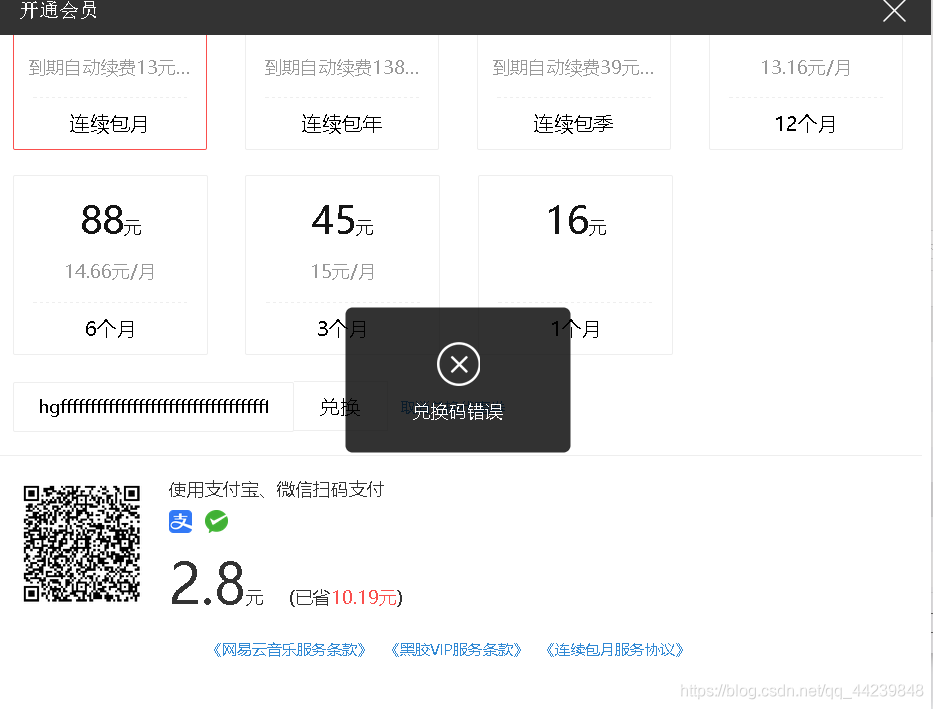This screenshot has height=709, width=933.
Task: Choose the 45元 3个月 plan
Action: [342, 265]
